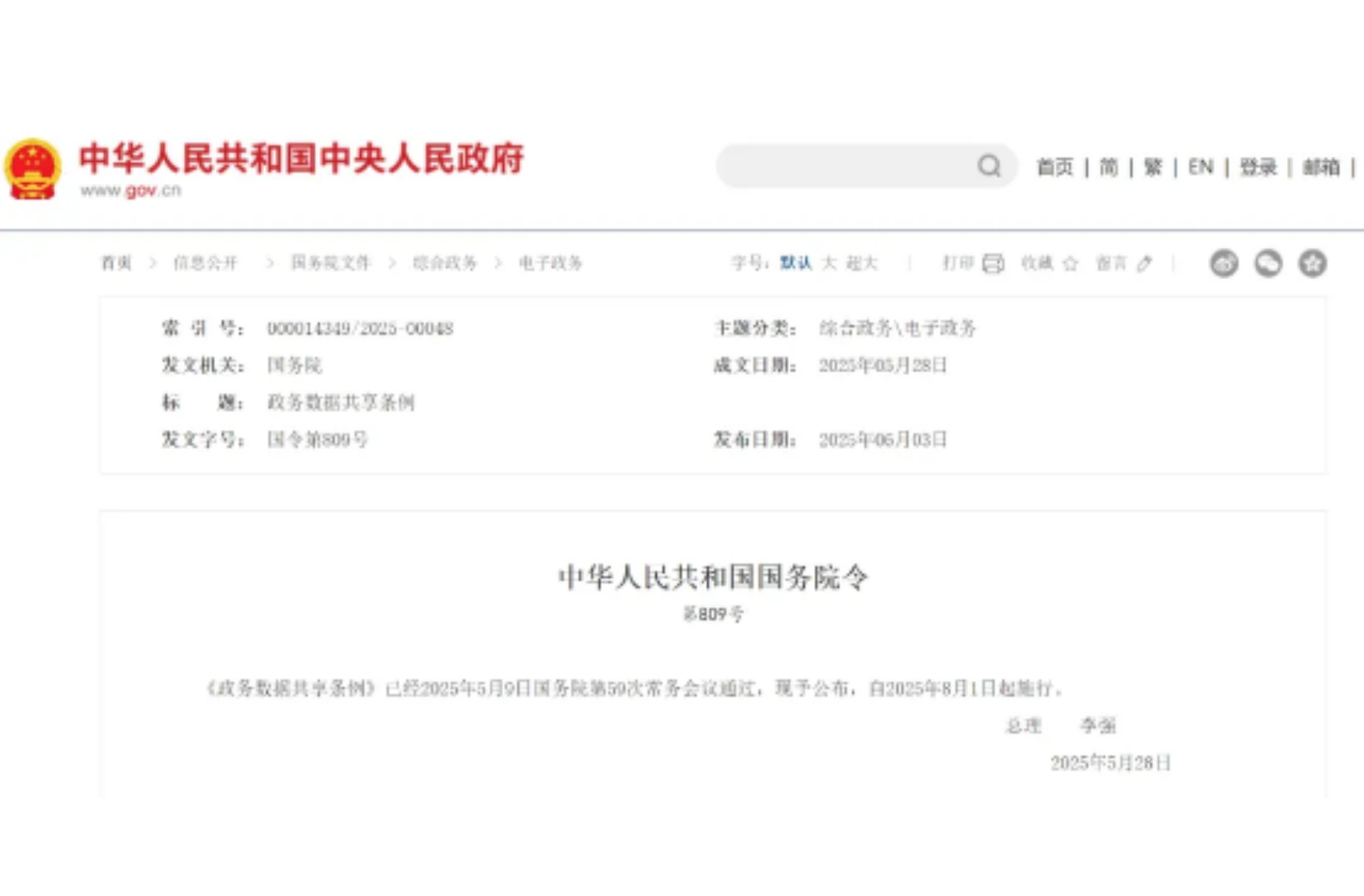
Task: Click the search magnifier icon
Action: (989, 166)
